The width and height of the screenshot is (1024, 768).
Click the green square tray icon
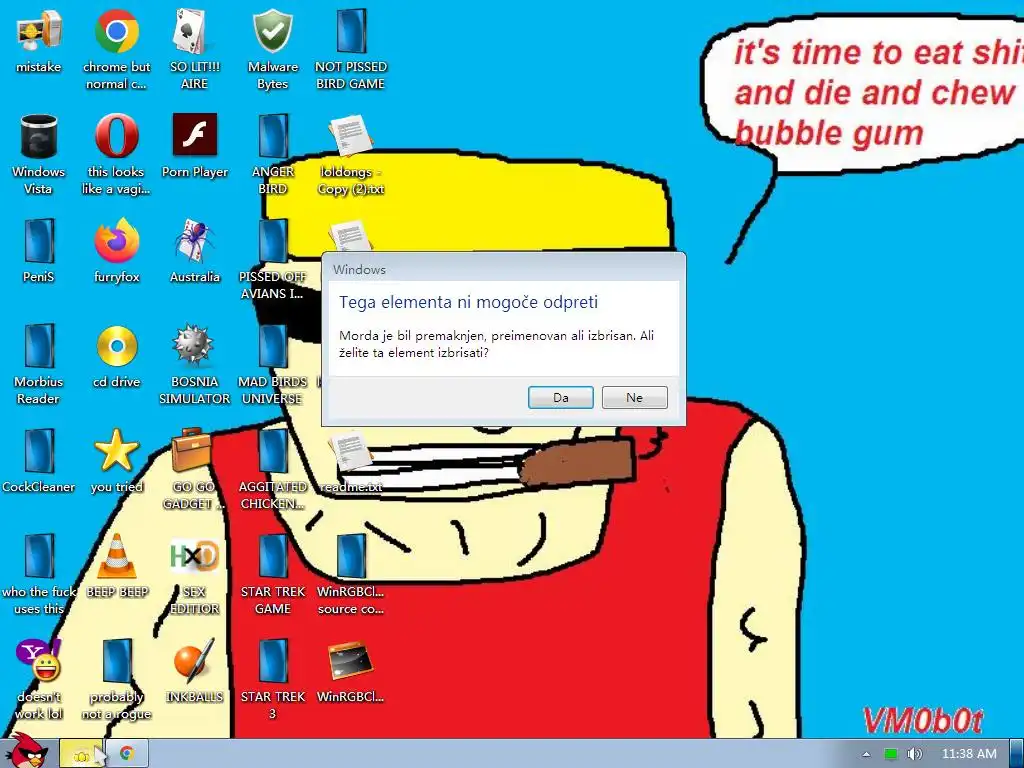[890, 754]
